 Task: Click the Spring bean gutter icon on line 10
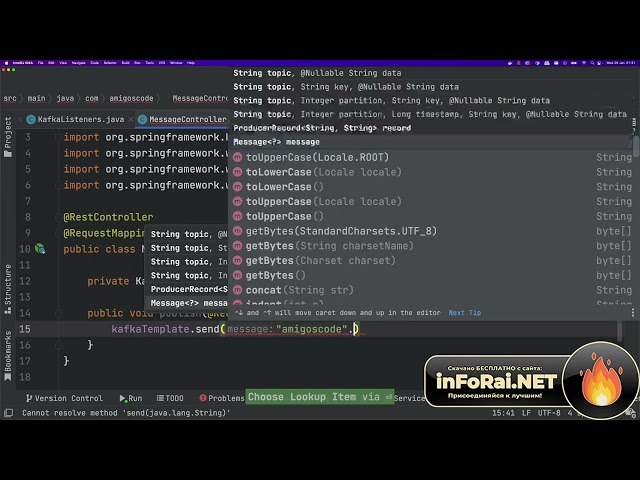40,249
